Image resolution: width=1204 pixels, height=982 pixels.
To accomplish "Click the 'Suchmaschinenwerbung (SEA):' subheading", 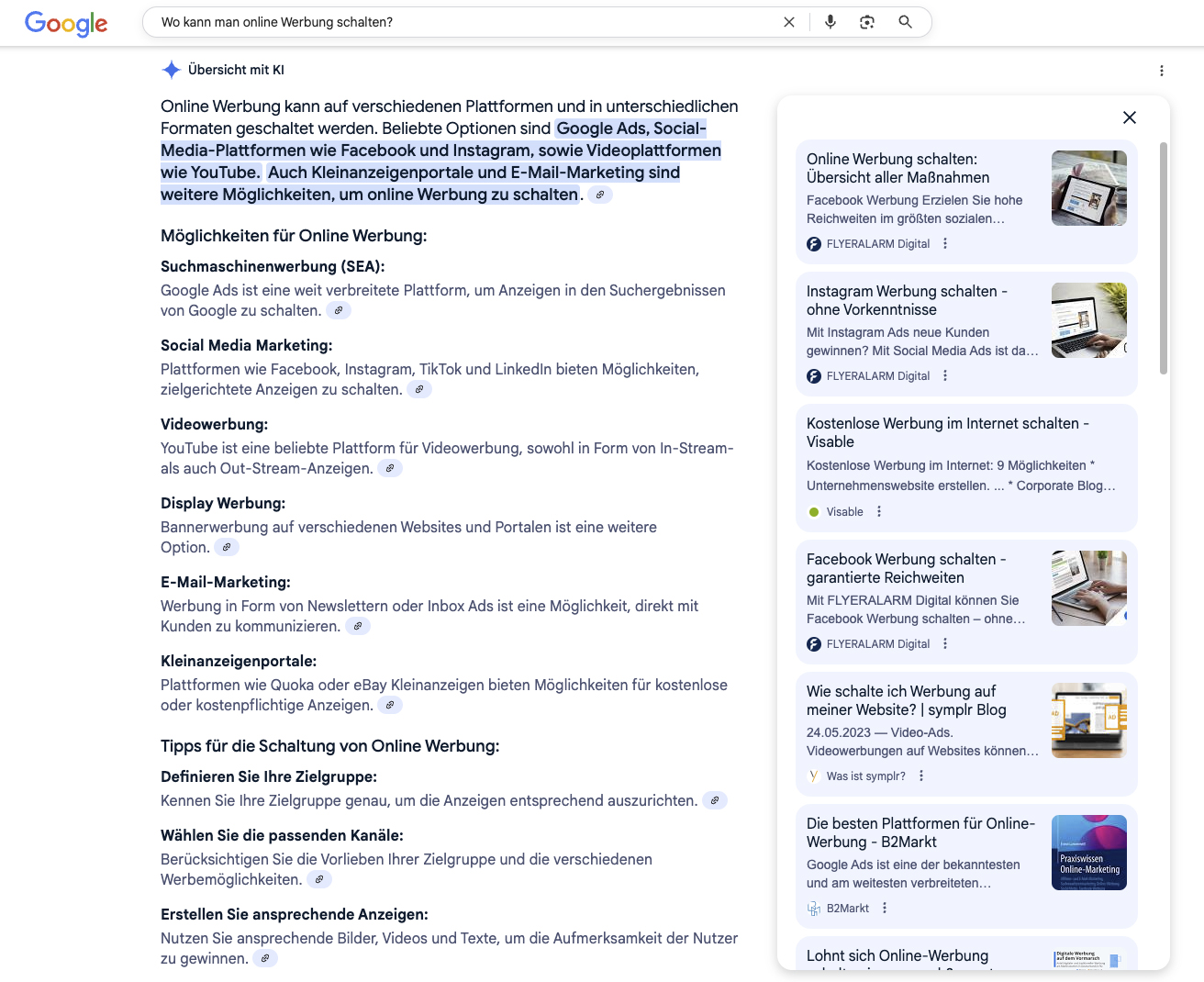I will pyautogui.click(x=273, y=267).
